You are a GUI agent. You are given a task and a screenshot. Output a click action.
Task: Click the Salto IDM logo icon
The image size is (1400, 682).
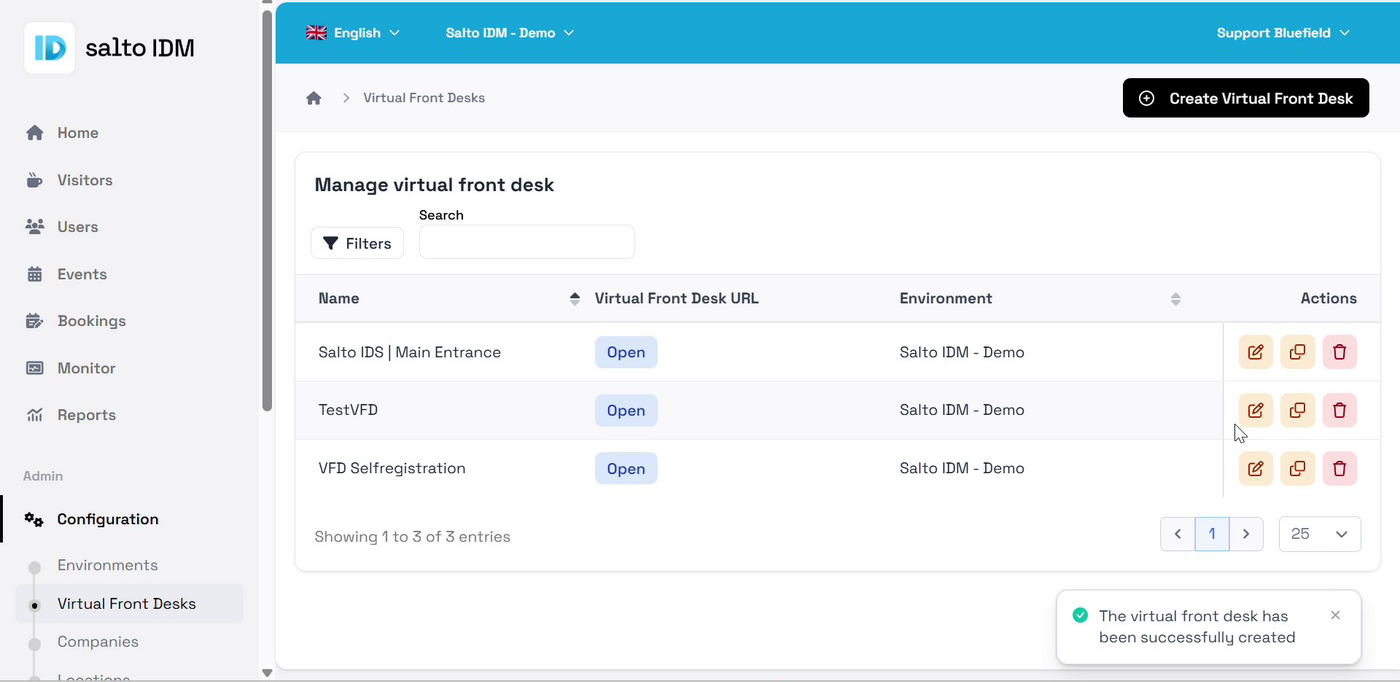click(x=49, y=48)
